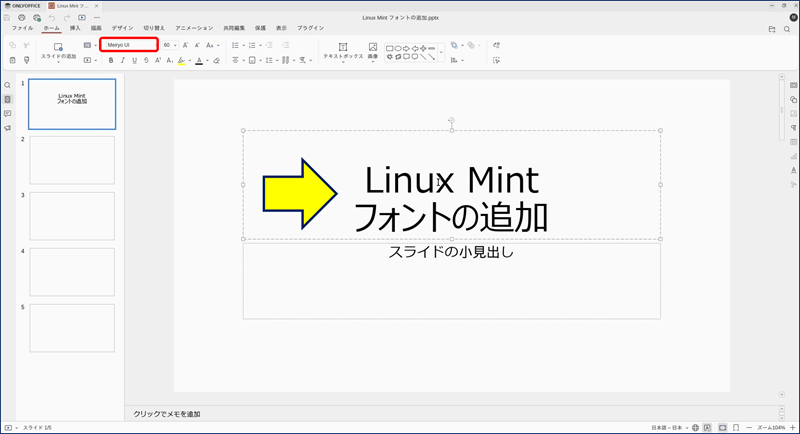
Task: Toggle fit to width in status bar
Action: click(x=736, y=427)
